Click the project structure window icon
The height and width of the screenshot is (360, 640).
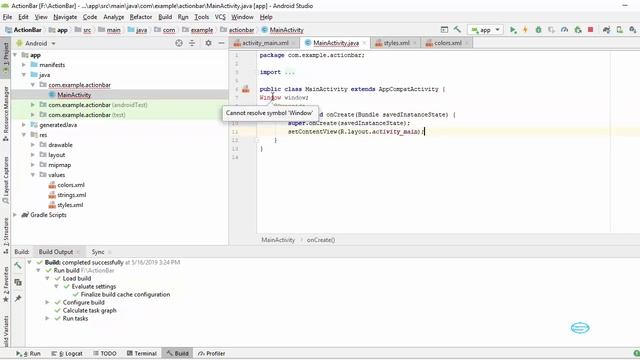[x=444, y=29]
